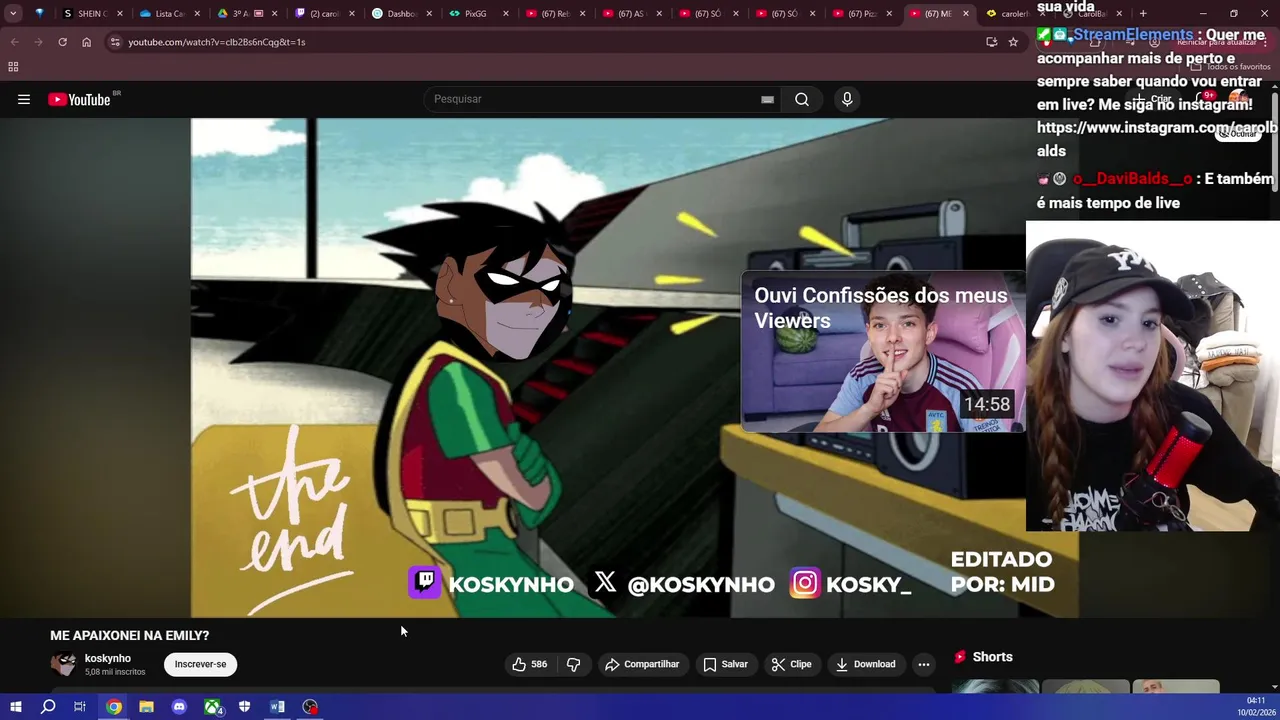Save video with the Salvar button
This screenshot has height=720, width=1280.
pos(725,664)
